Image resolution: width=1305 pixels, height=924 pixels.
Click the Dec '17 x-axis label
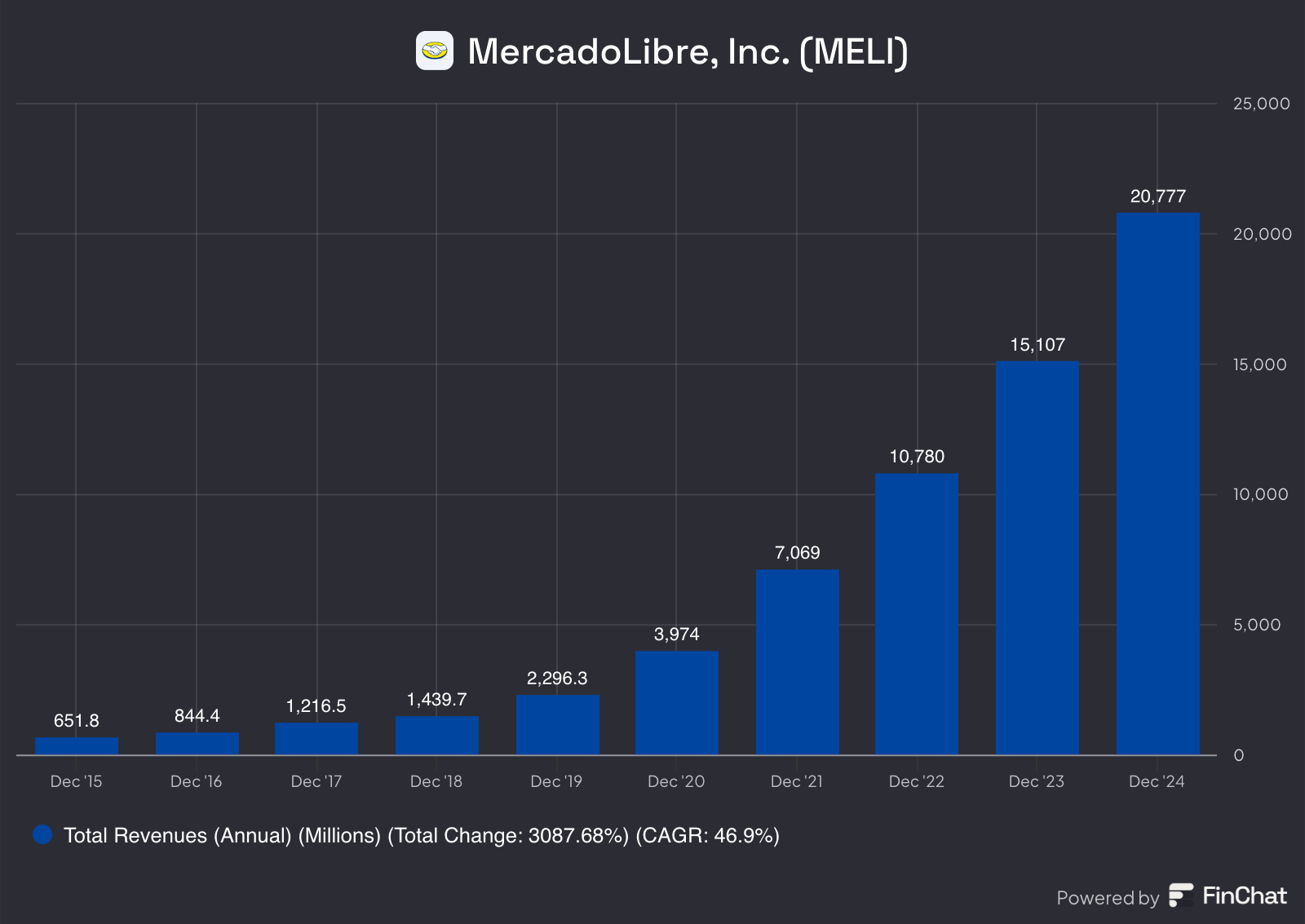coord(316,781)
